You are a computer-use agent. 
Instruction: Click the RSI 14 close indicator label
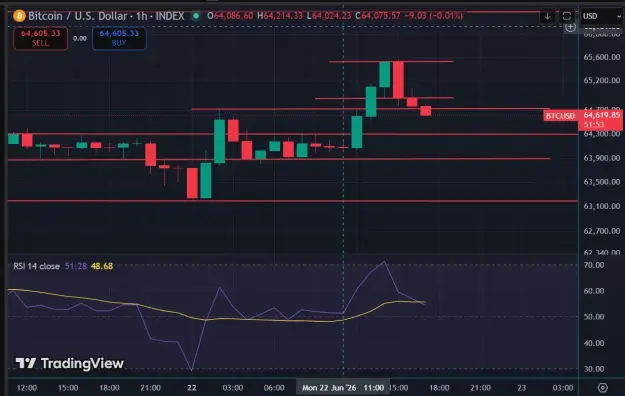pos(36,266)
